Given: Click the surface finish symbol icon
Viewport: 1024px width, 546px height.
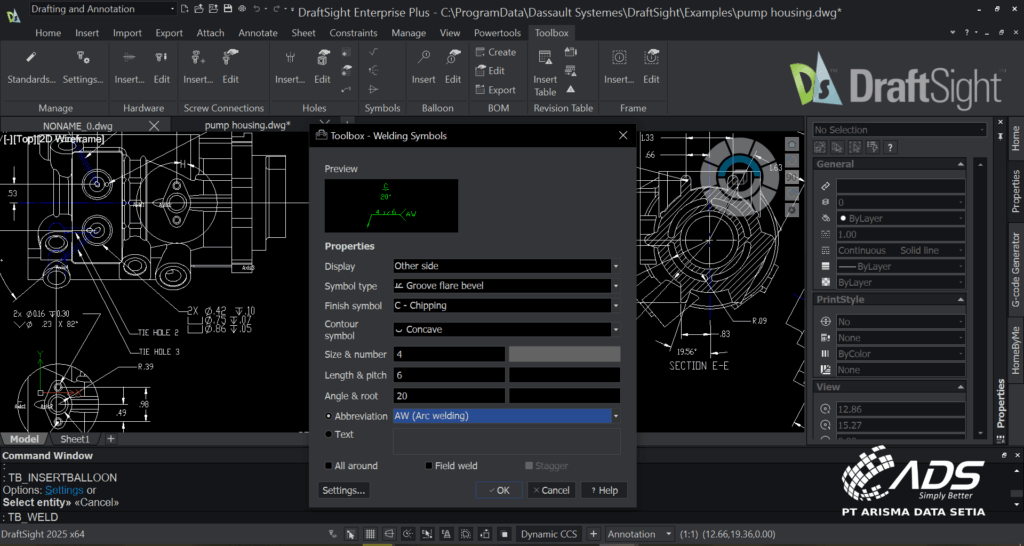Looking at the screenshot, I should 373,52.
